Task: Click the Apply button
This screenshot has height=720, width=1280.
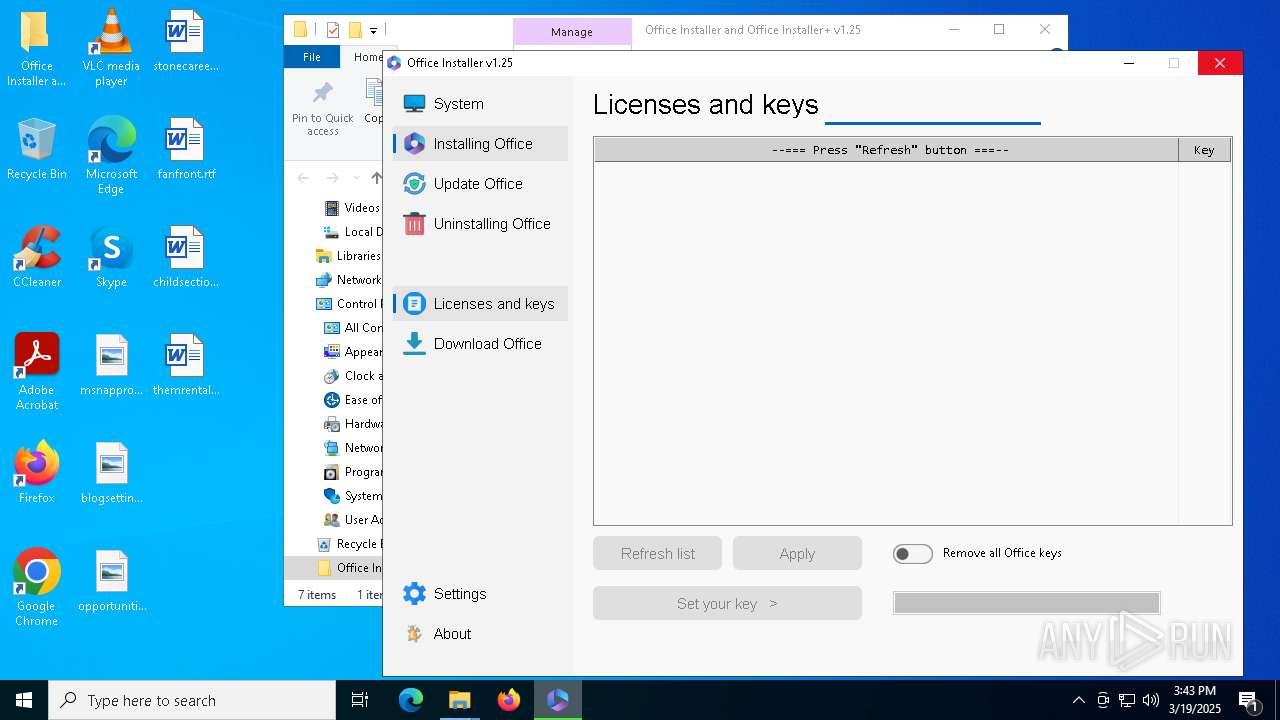Action: click(x=797, y=553)
